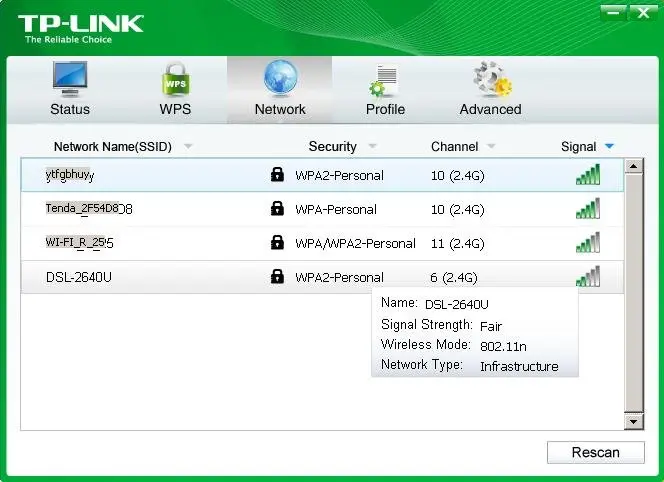Viewport: 664px width, 482px height.
Task: Click the lock icon for DSL-2640U
Action: 277,276
